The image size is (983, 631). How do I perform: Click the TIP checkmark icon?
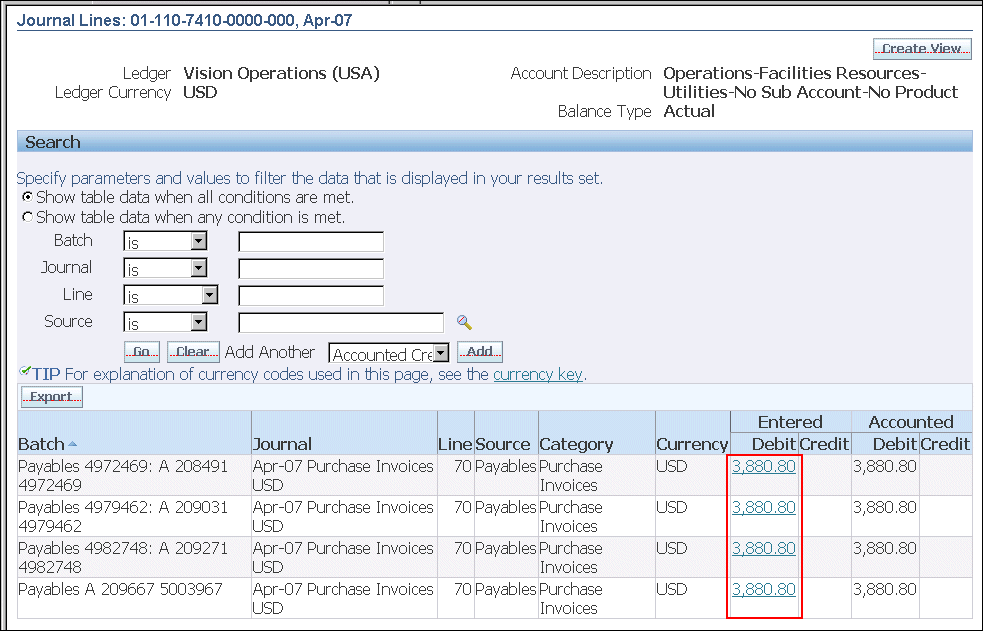tap(24, 373)
